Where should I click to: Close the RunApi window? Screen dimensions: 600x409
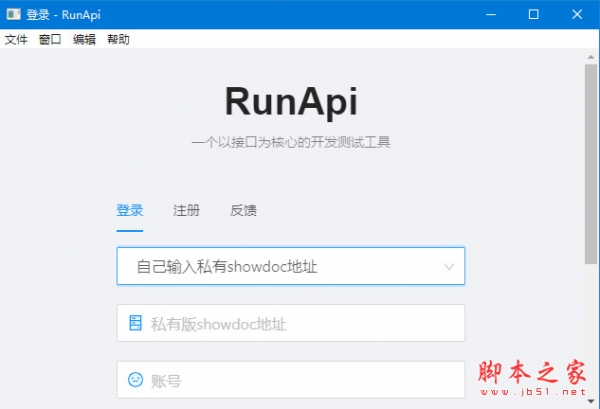[x=577, y=15]
